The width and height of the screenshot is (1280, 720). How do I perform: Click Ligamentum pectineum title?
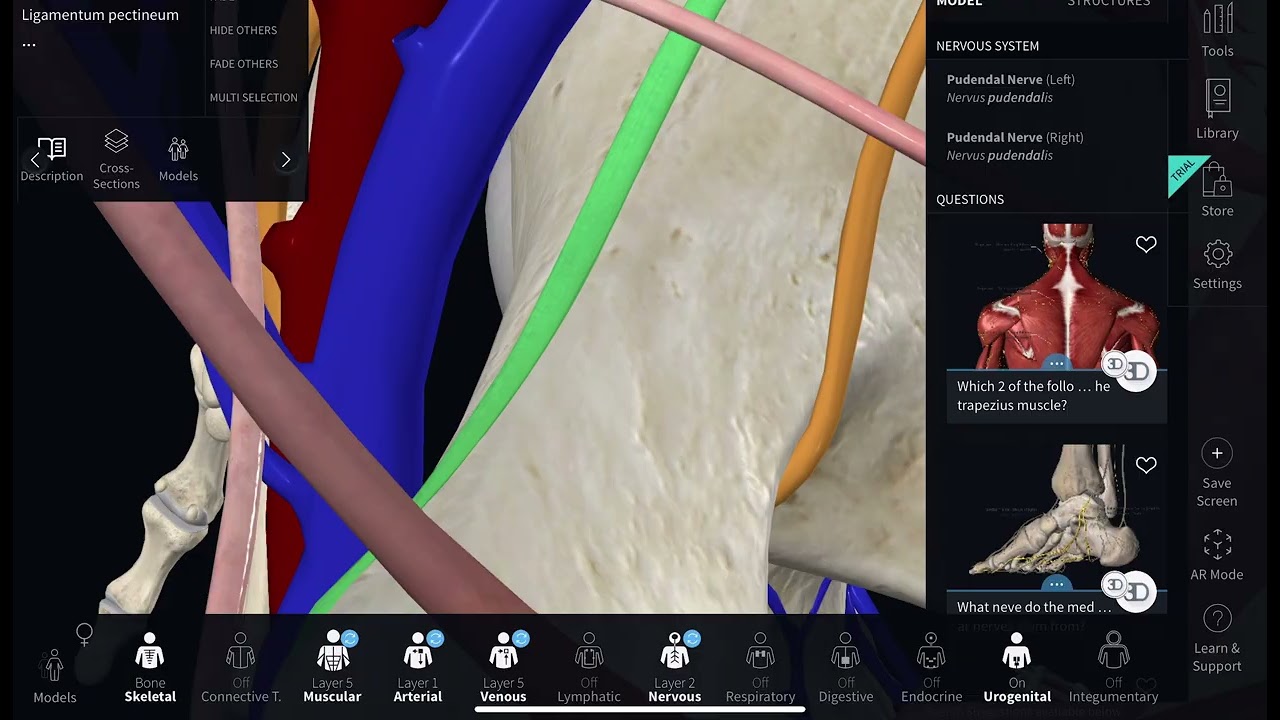tap(100, 15)
